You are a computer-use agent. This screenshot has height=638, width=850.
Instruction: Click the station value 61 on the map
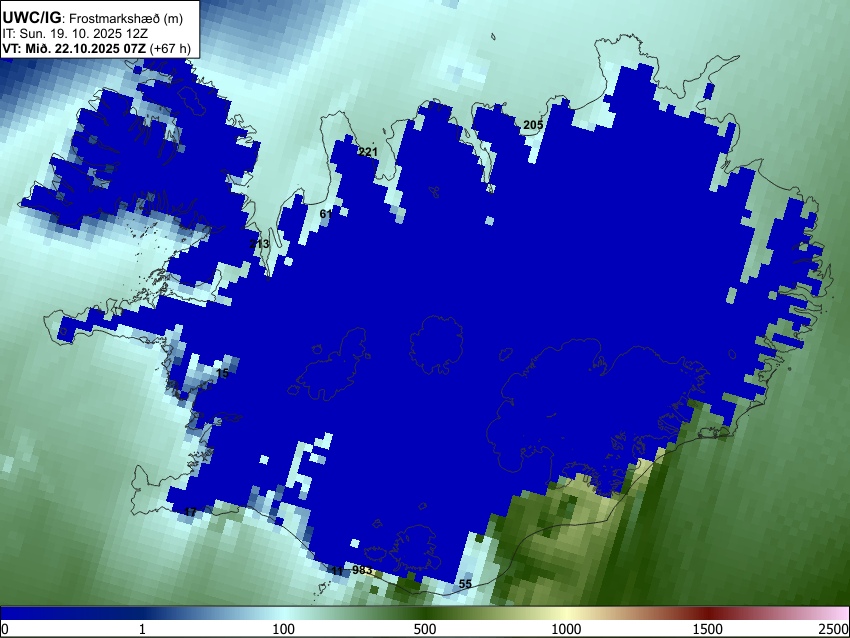326,214
